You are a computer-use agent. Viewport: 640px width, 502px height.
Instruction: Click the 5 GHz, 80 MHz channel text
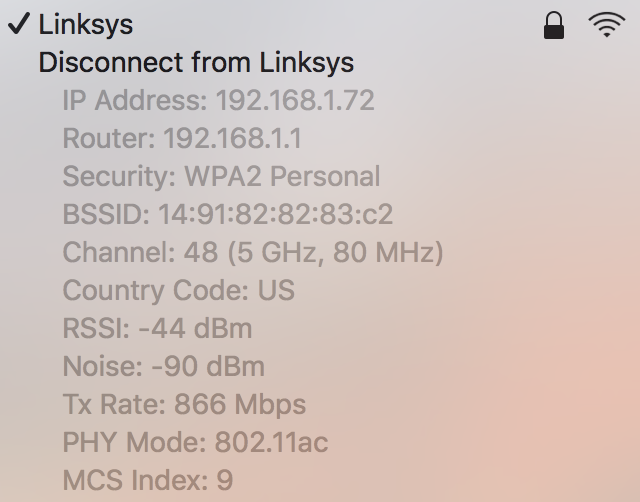(335, 253)
